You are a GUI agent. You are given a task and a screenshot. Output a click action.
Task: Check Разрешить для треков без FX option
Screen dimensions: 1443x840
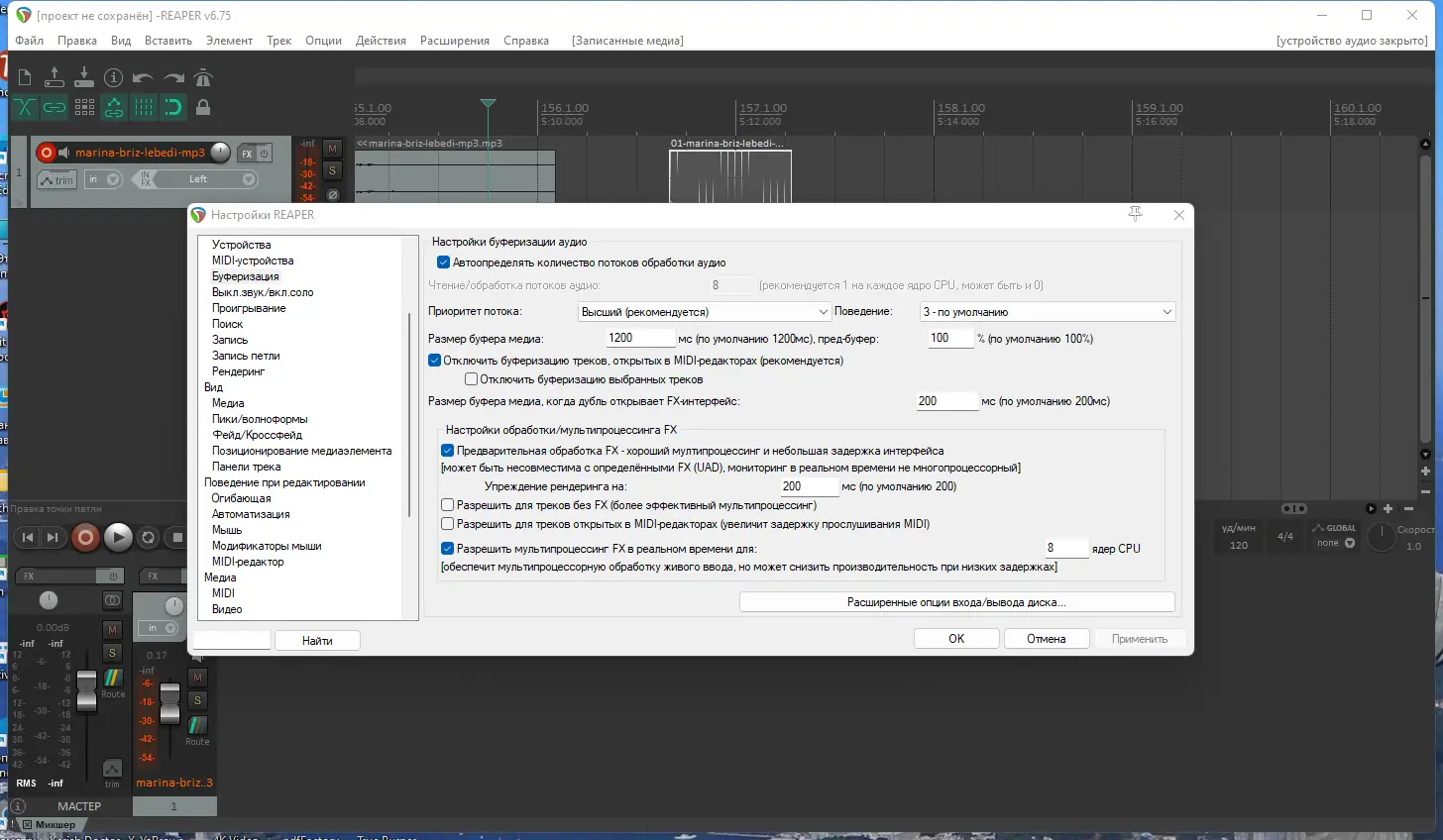(448, 505)
